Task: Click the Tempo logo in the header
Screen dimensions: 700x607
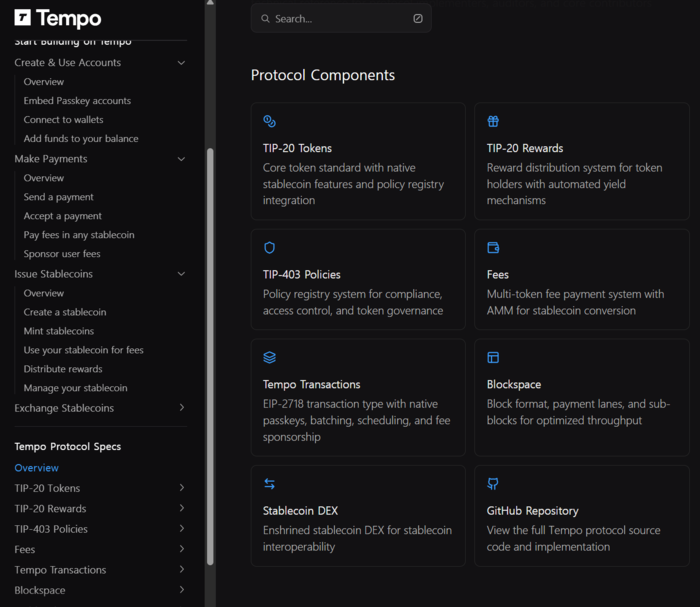Action: point(58,19)
